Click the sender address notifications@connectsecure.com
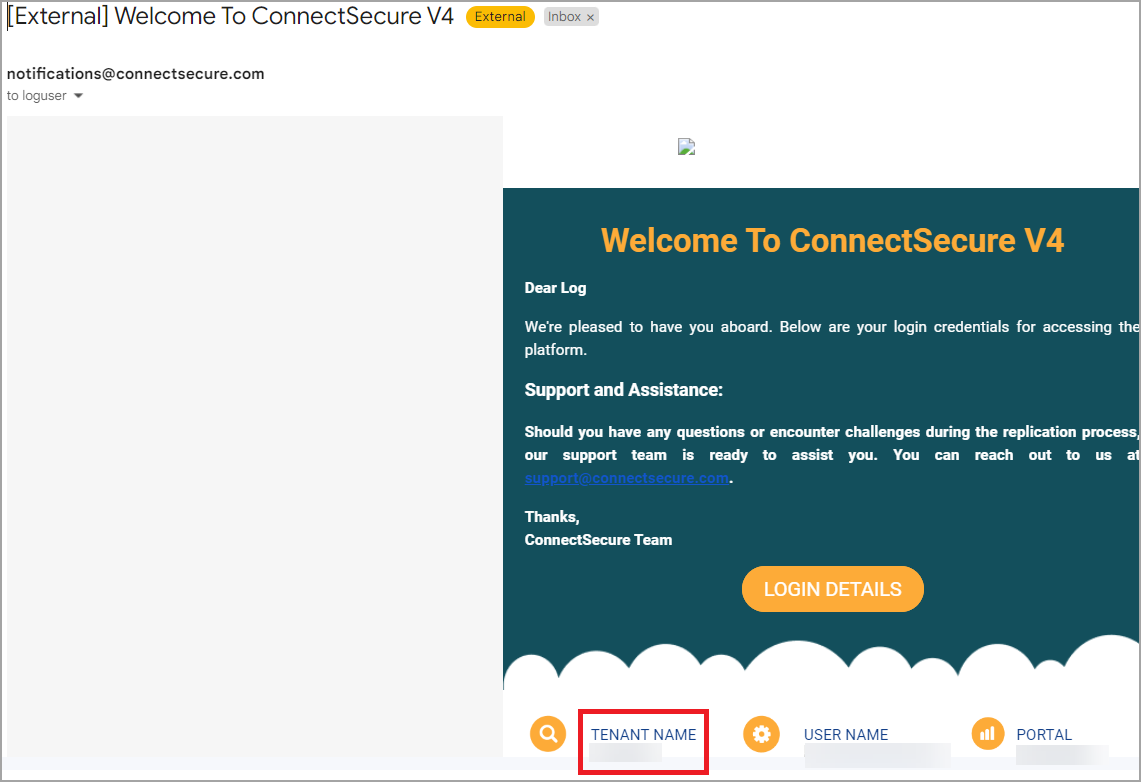This screenshot has width=1141, height=782. [x=136, y=73]
